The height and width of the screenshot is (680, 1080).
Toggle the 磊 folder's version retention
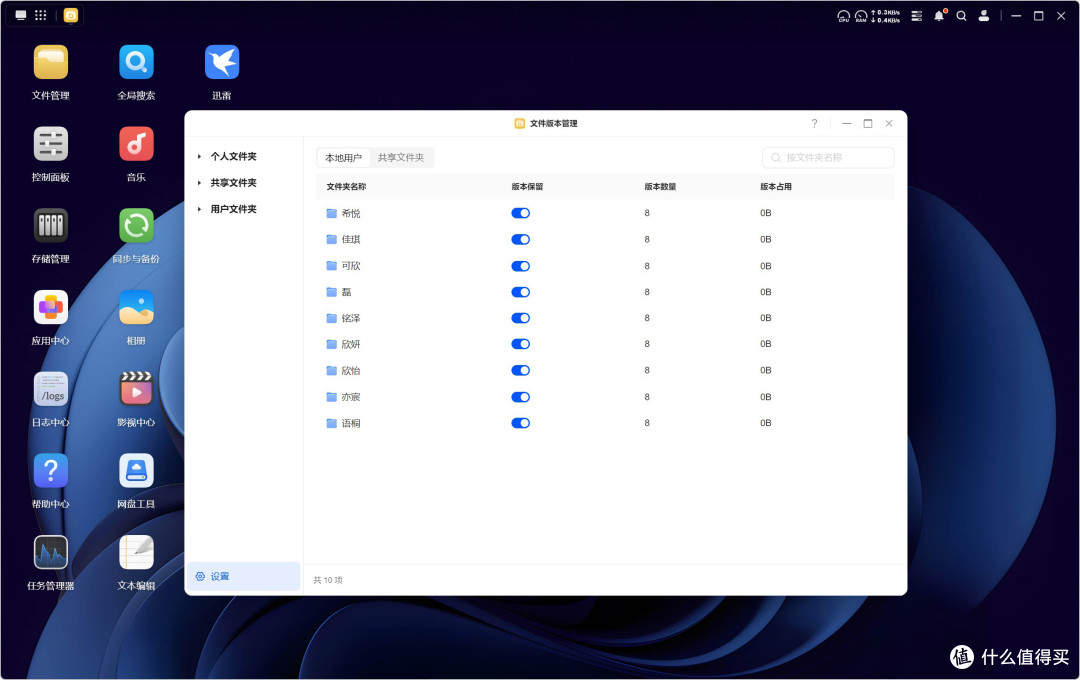521,292
